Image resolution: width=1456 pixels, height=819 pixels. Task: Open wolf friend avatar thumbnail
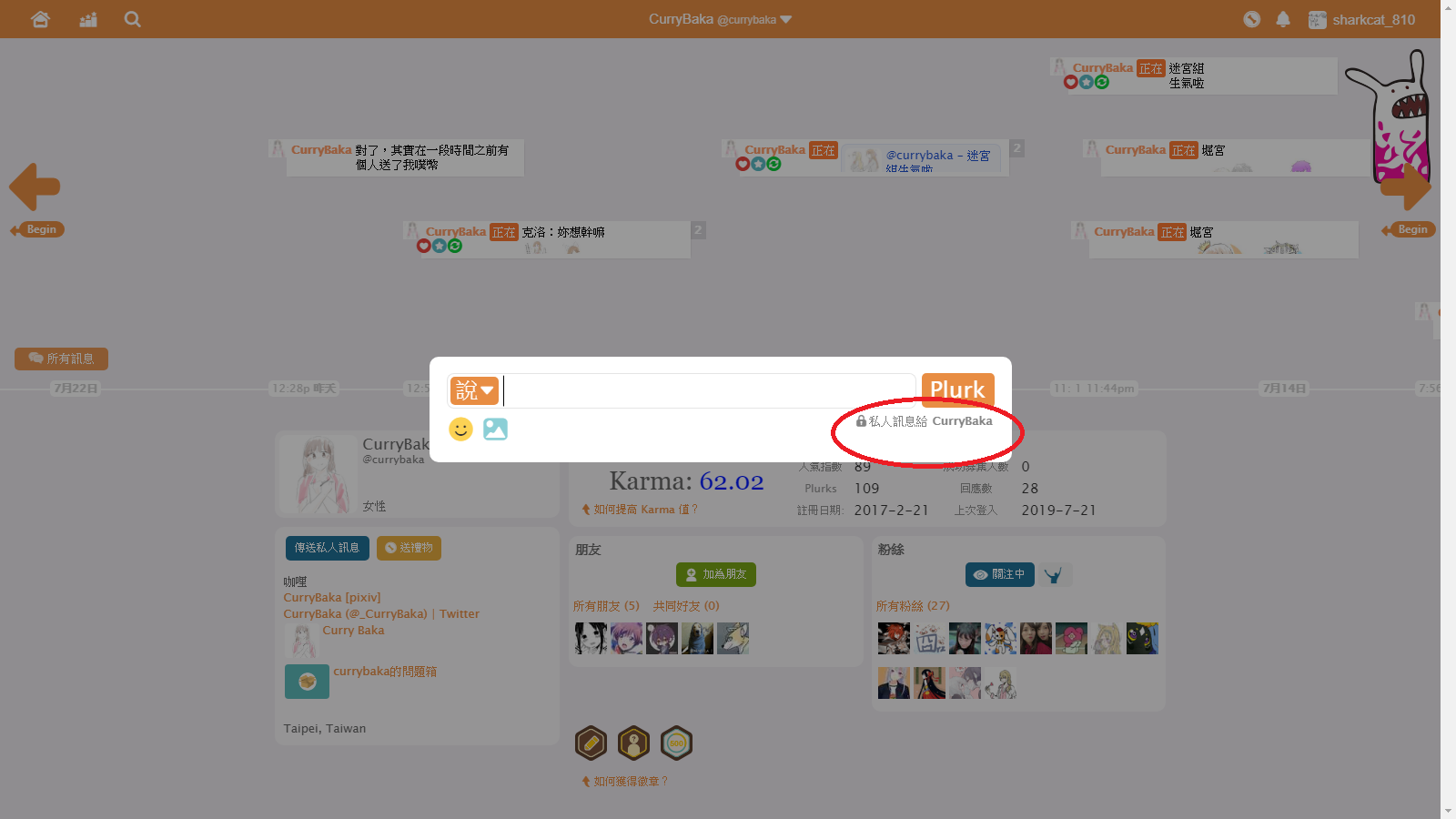(733, 638)
